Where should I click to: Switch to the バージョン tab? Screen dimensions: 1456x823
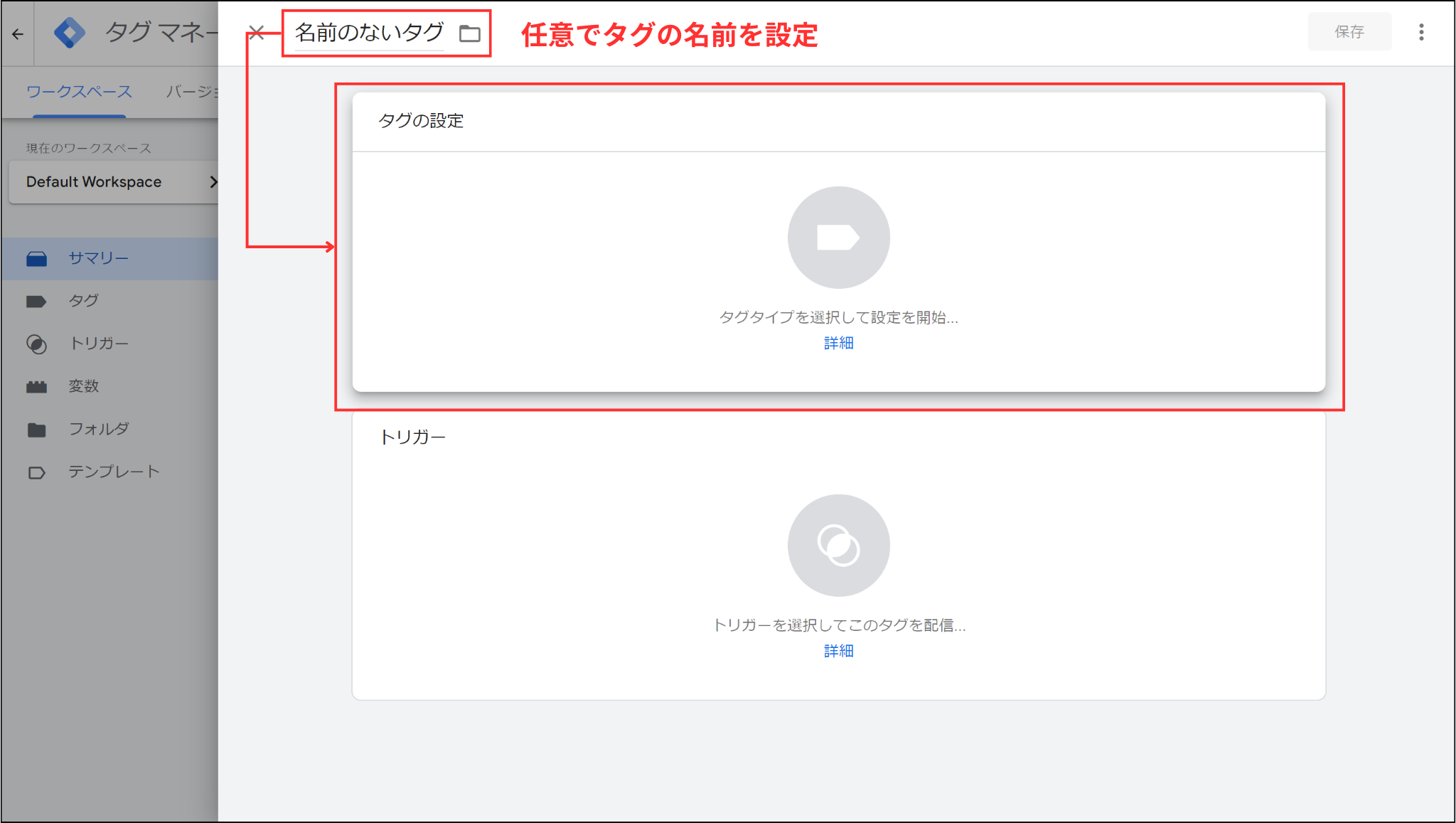tap(192, 92)
